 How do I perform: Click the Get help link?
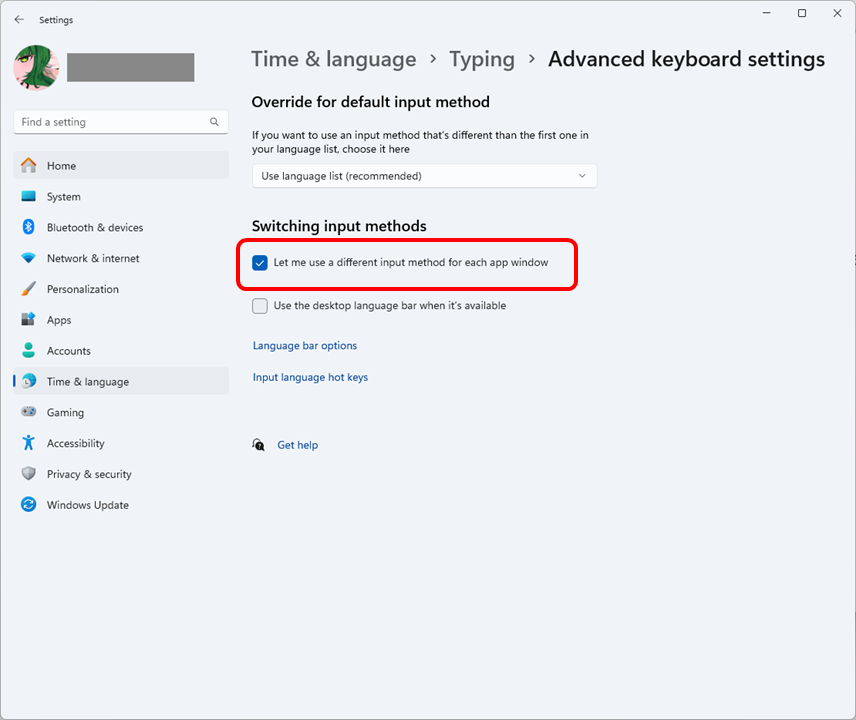pyautogui.click(x=297, y=445)
